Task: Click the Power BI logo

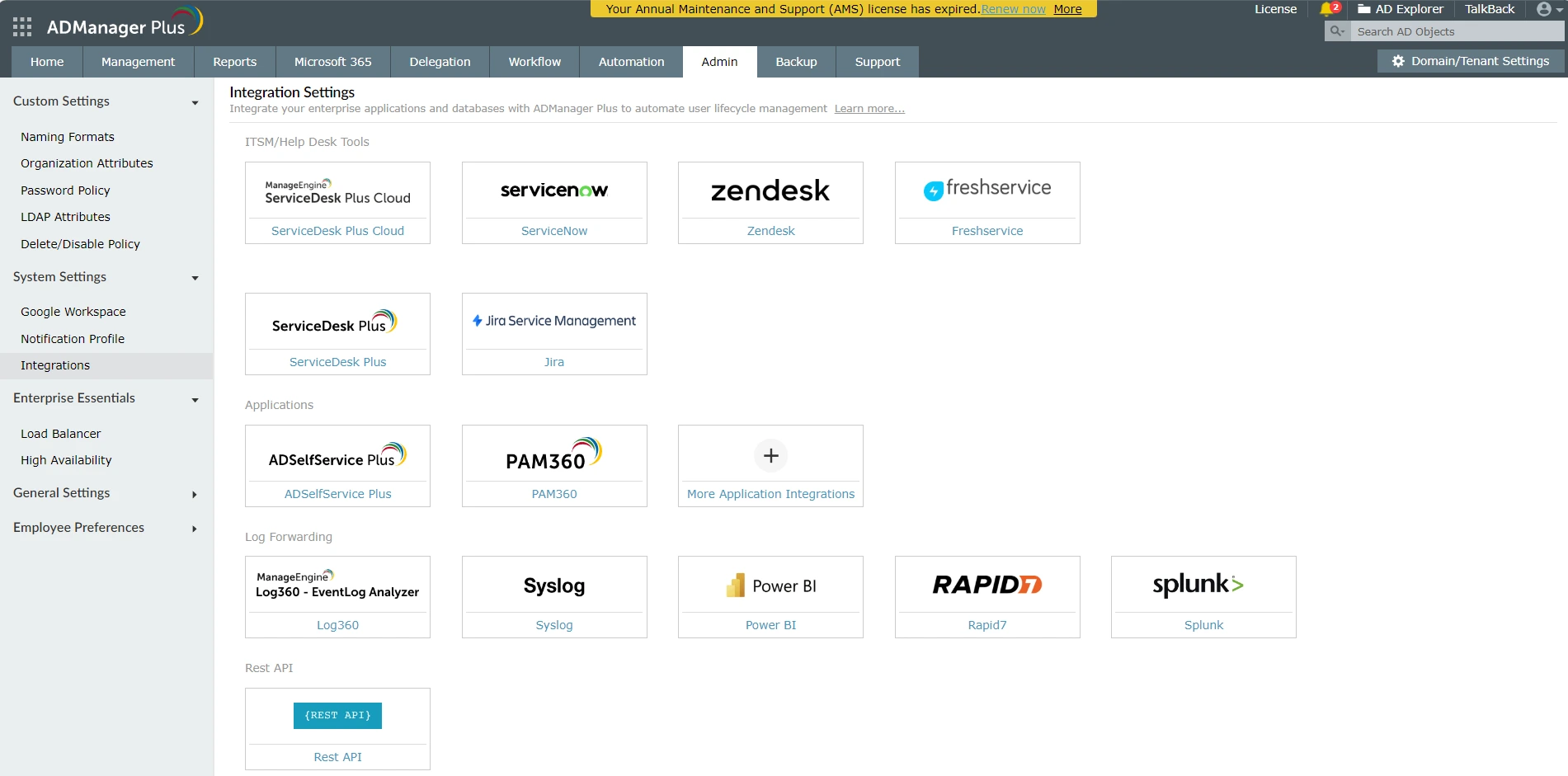Action: (x=770, y=586)
